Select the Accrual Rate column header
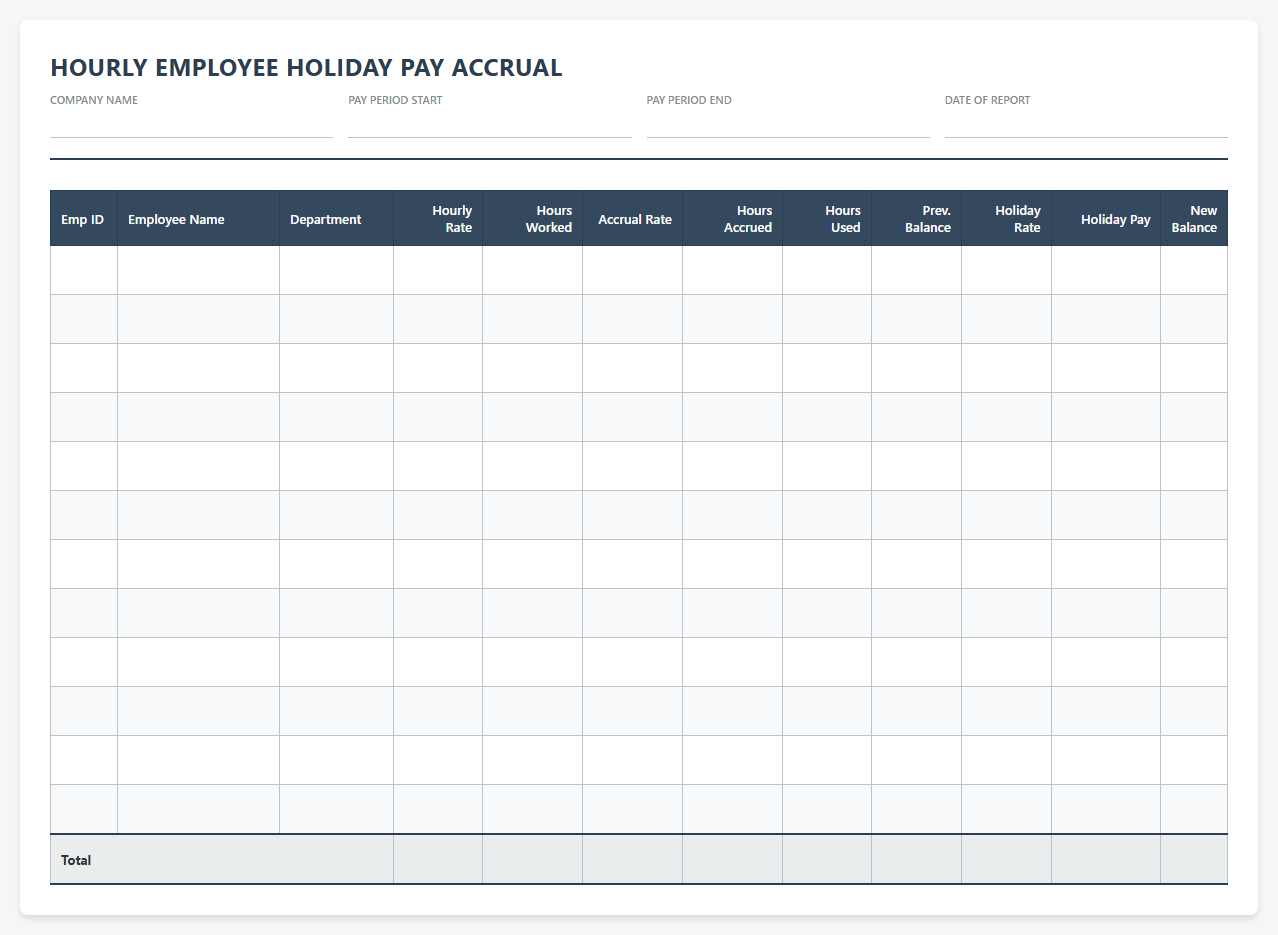The height and width of the screenshot is (935, 1278). point(633,219)
